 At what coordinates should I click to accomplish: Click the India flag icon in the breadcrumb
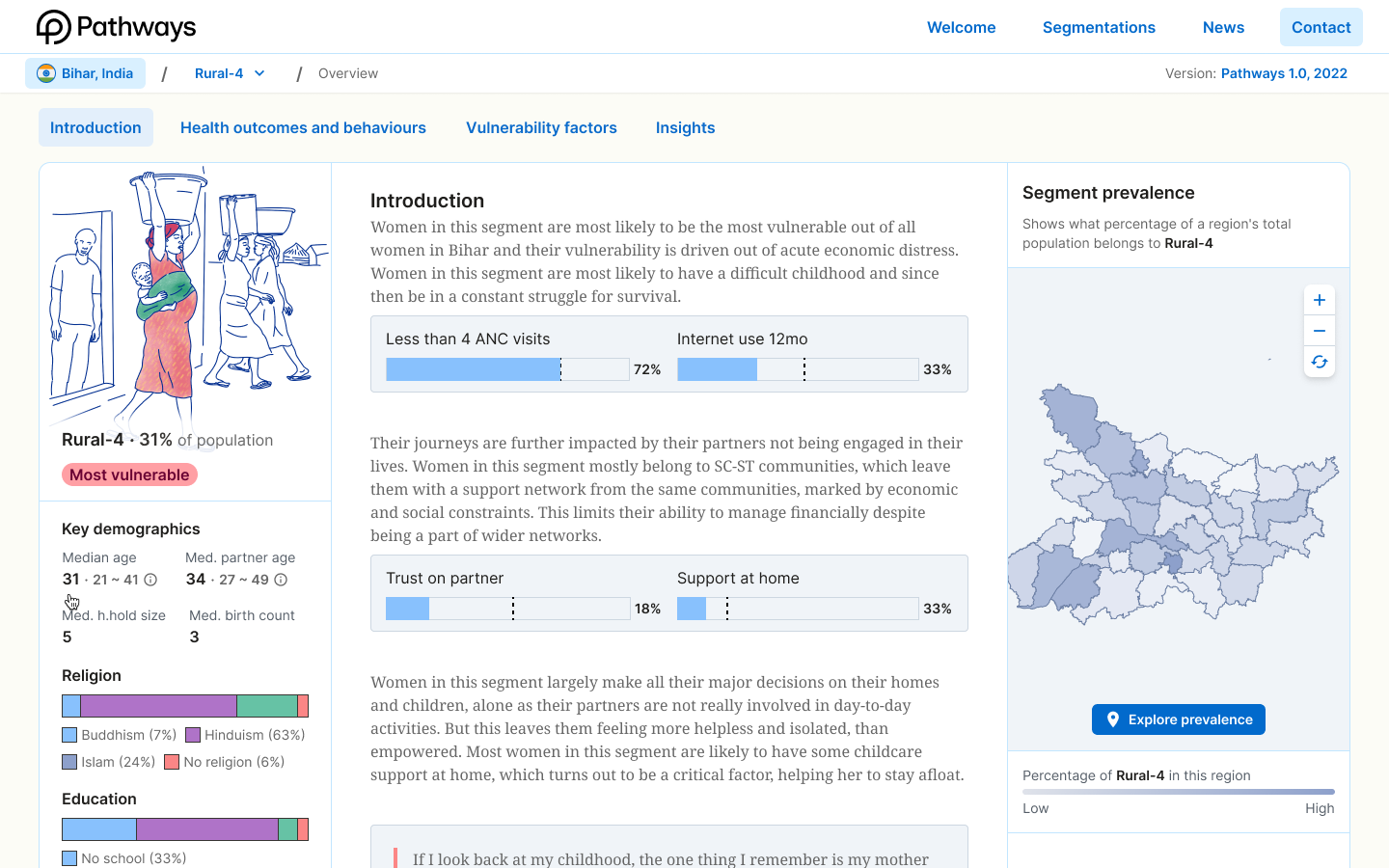45,73
